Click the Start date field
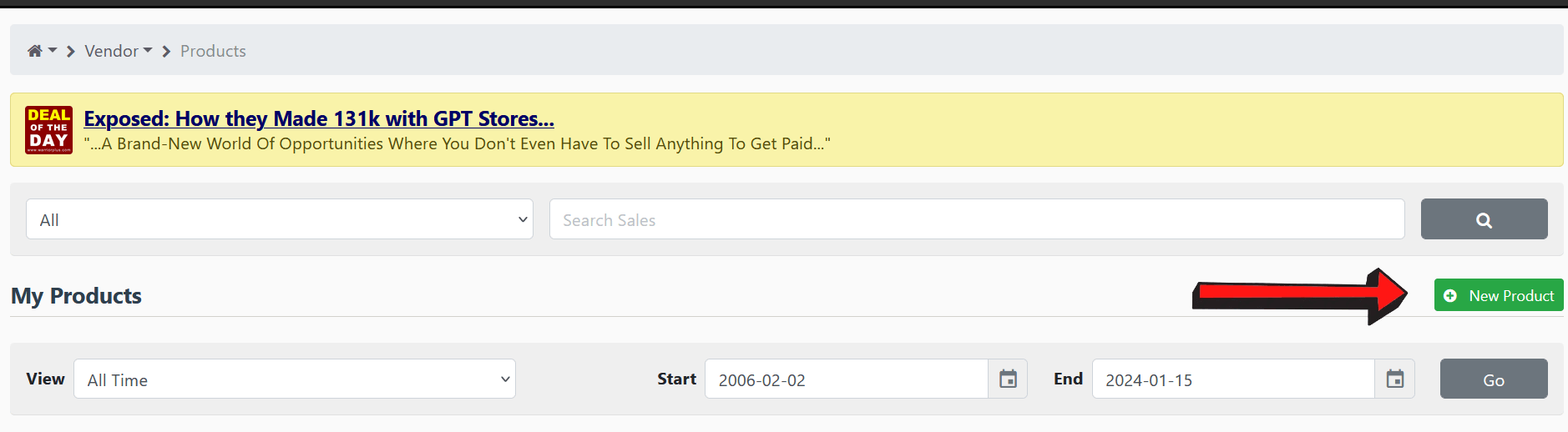This screenshot has width=1568, height=432. (846, 379)
